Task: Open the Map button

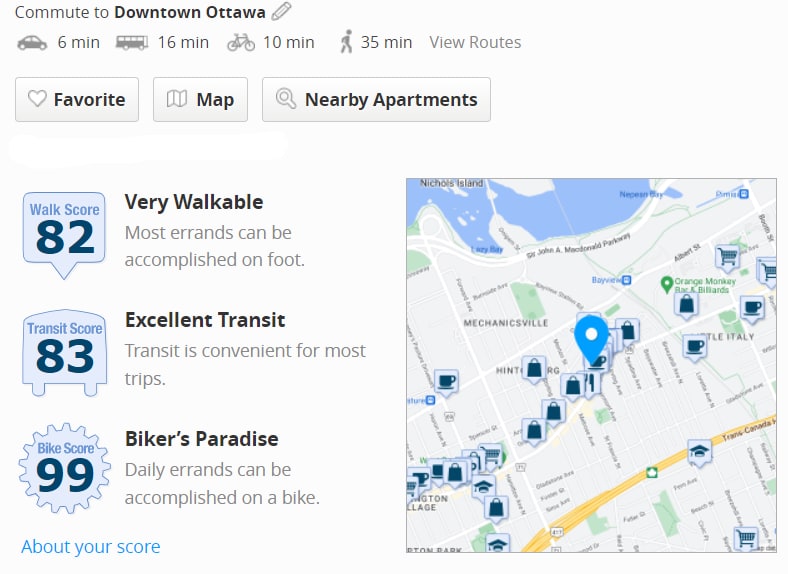Action: (x=201, y=100)
